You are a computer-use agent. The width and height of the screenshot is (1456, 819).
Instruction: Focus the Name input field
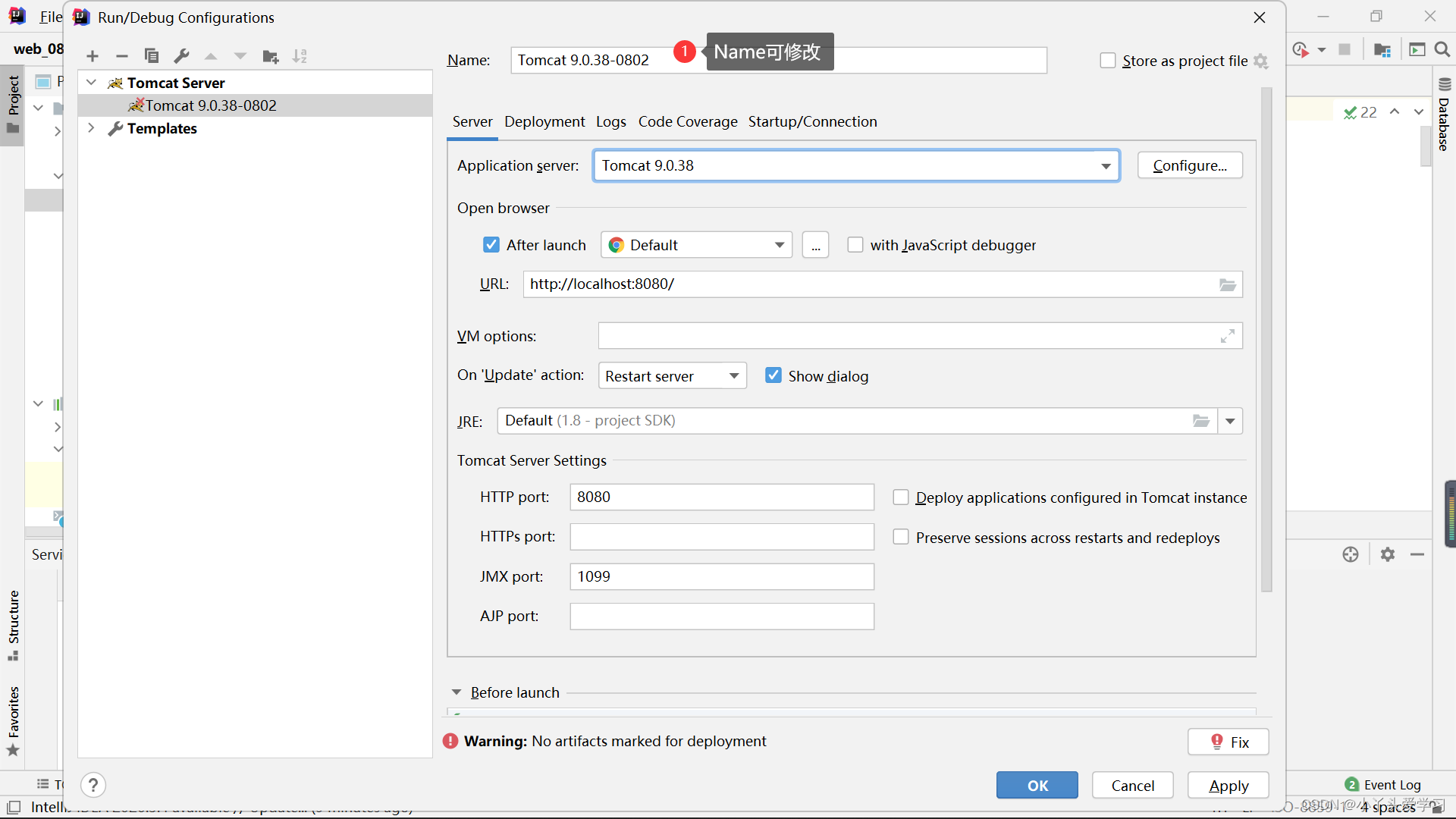click(x=779, y=60)
